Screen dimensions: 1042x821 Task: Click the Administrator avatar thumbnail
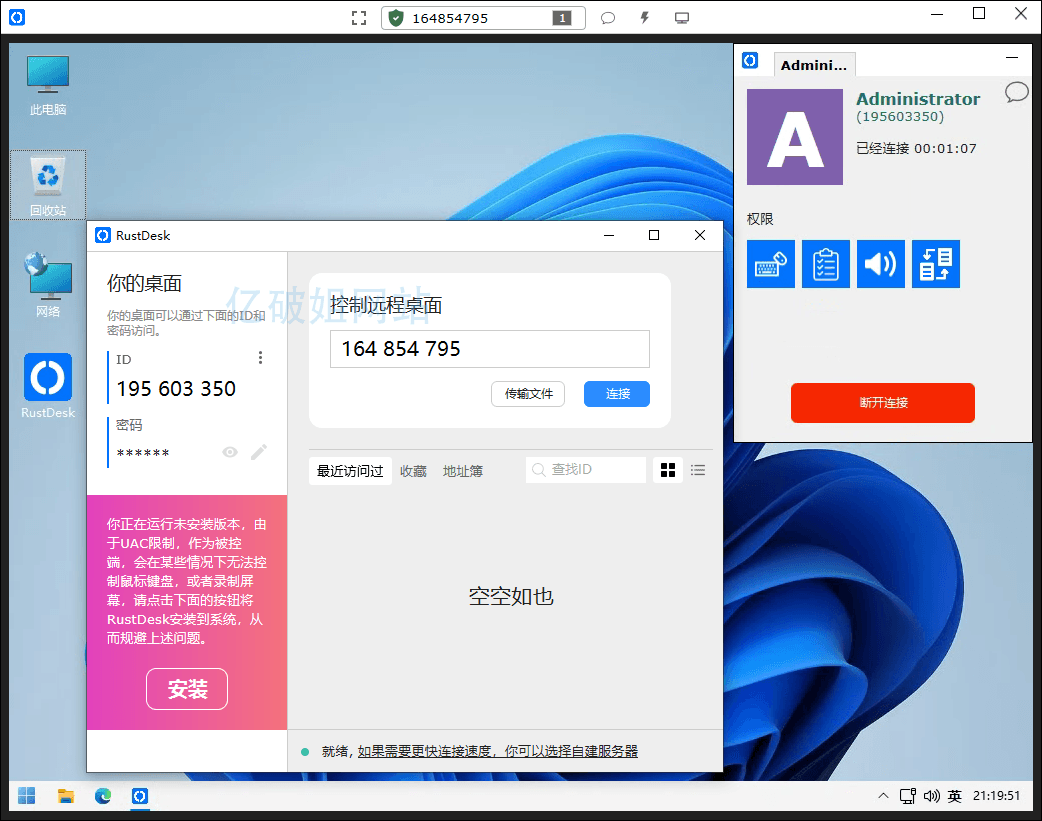795,137
